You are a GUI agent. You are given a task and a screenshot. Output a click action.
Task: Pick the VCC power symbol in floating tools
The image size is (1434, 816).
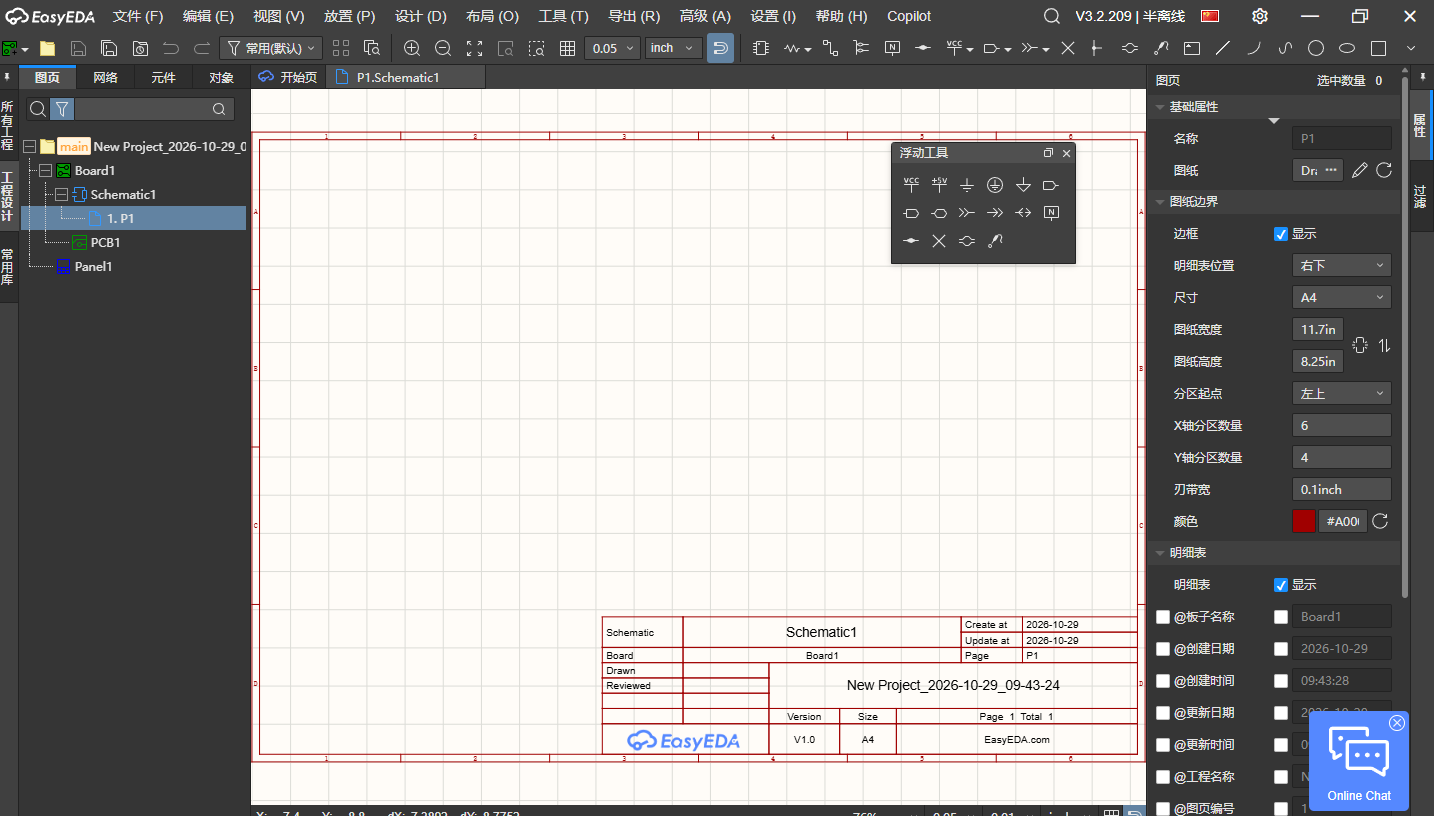coord(911,185)
